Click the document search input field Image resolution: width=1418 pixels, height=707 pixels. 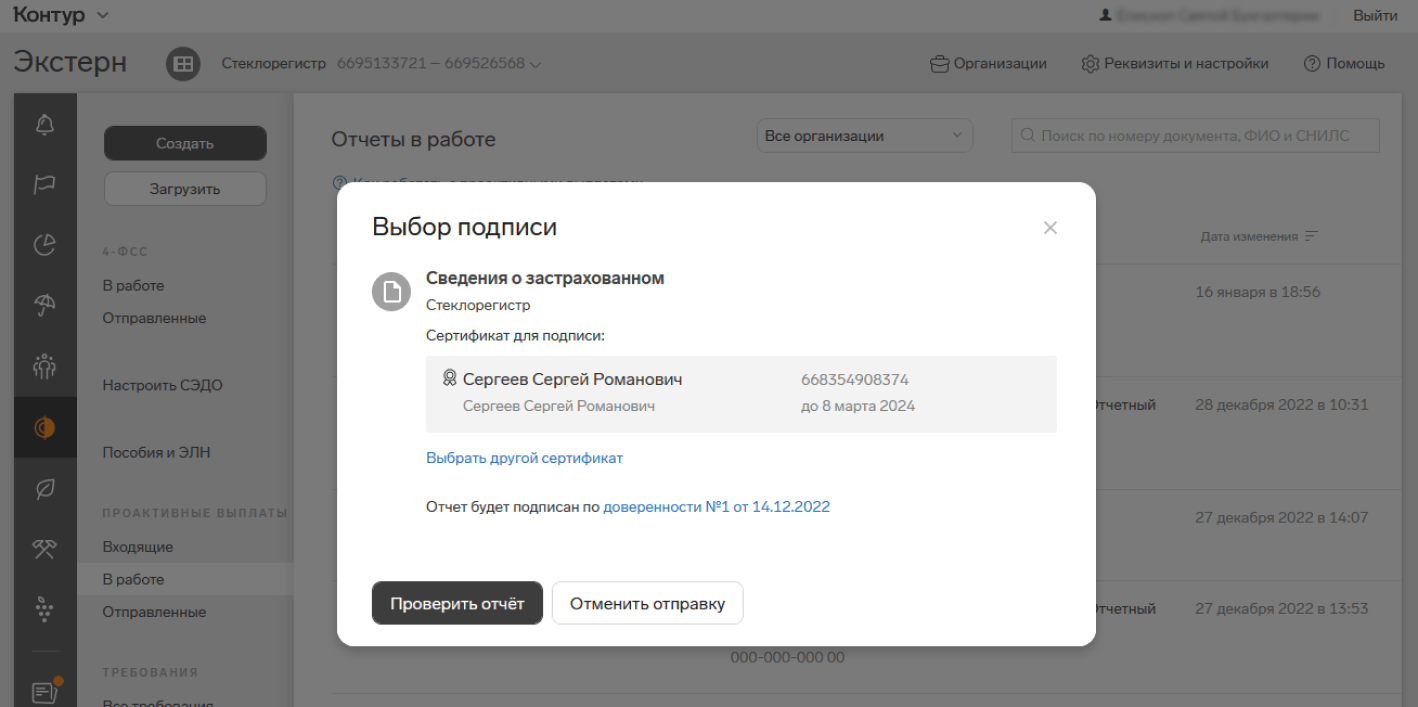1195,136
